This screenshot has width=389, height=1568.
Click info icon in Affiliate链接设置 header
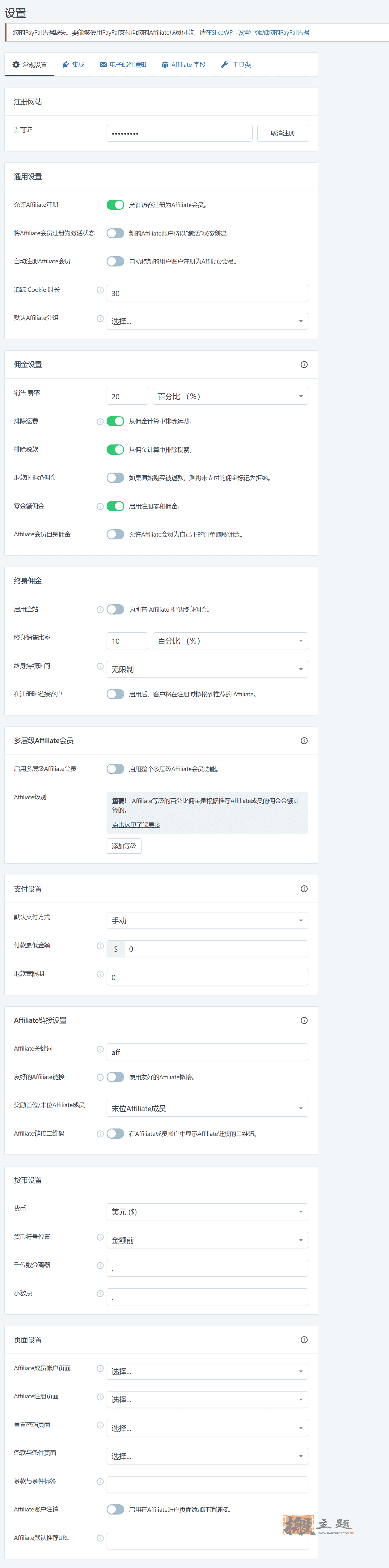[304, 1020]
